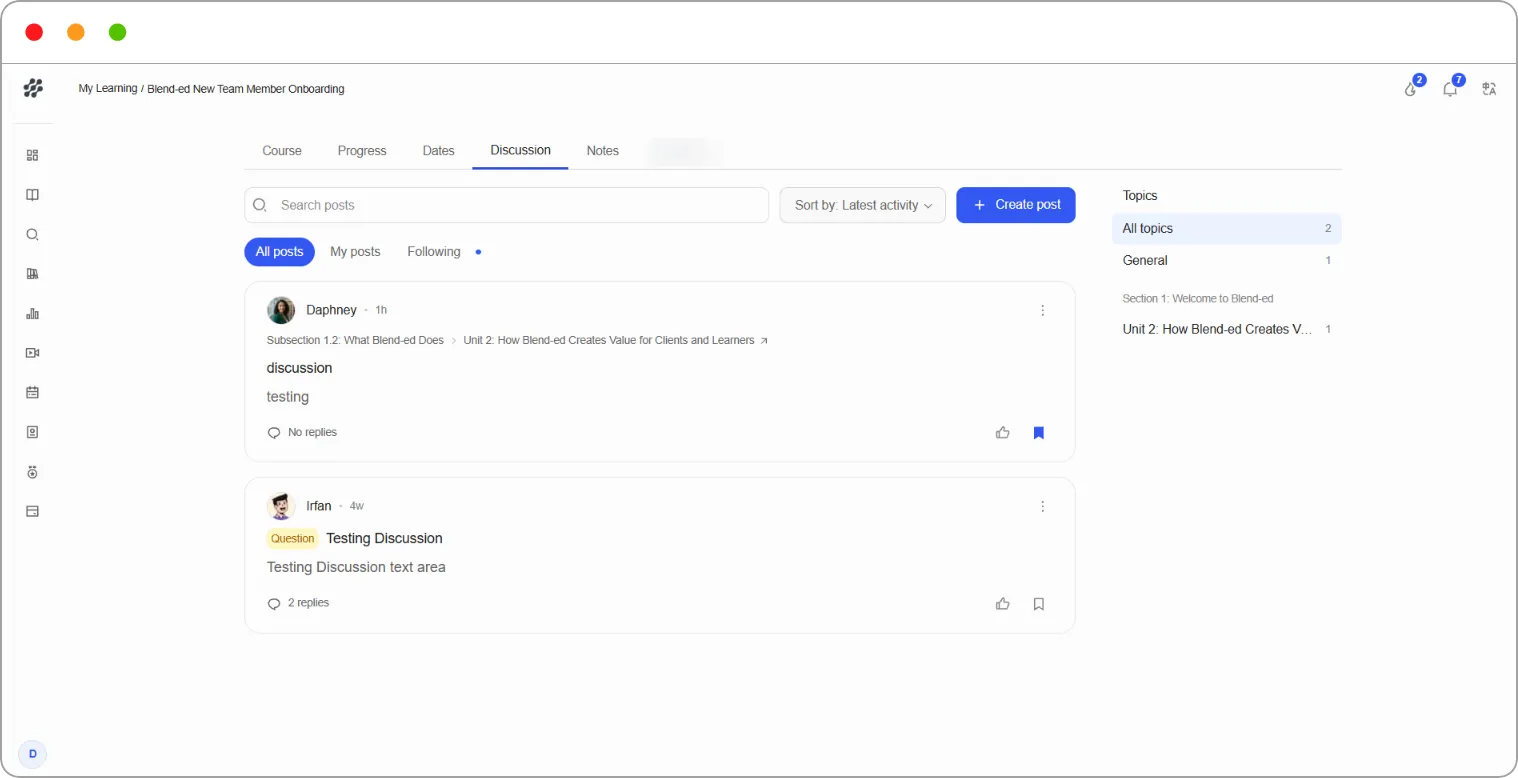Open the post titled discussion

(x=299, y=368)
